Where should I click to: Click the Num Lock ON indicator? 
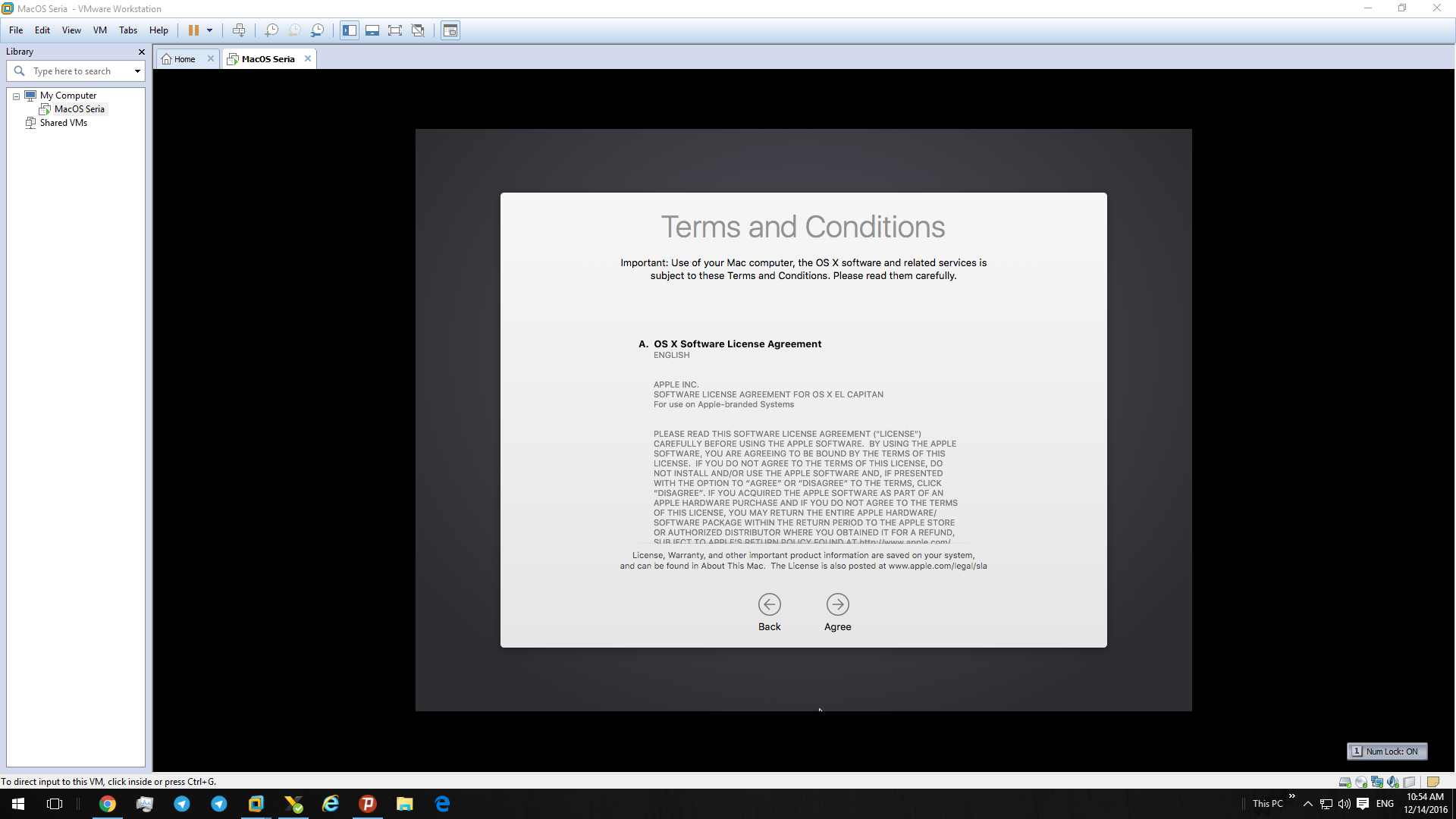coord(1387,752)
